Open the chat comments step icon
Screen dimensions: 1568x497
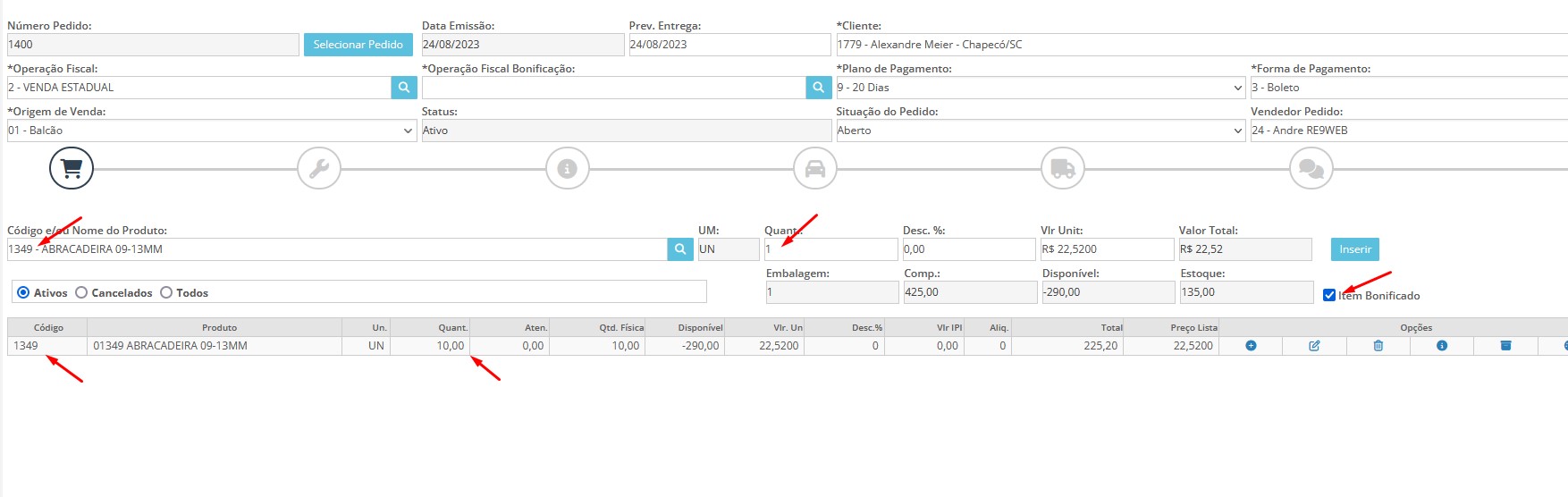click(x=1311, y=168)
